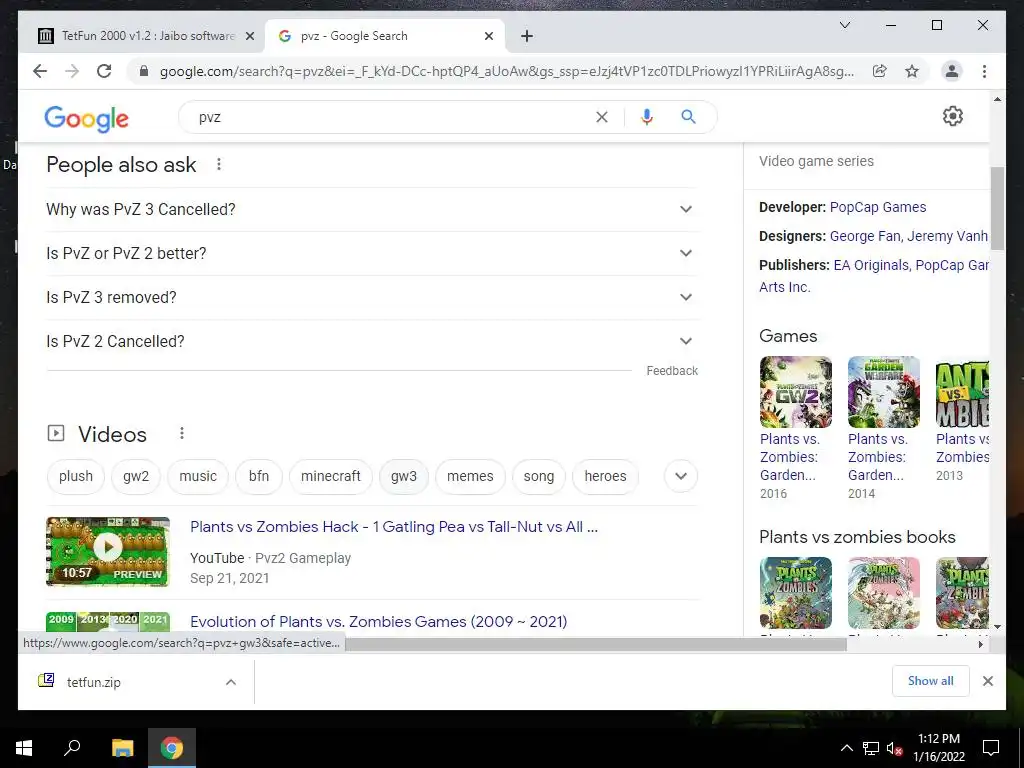Filter videos by plush chip
Viewport: 1024px width, 768px height.
(76, 476)
